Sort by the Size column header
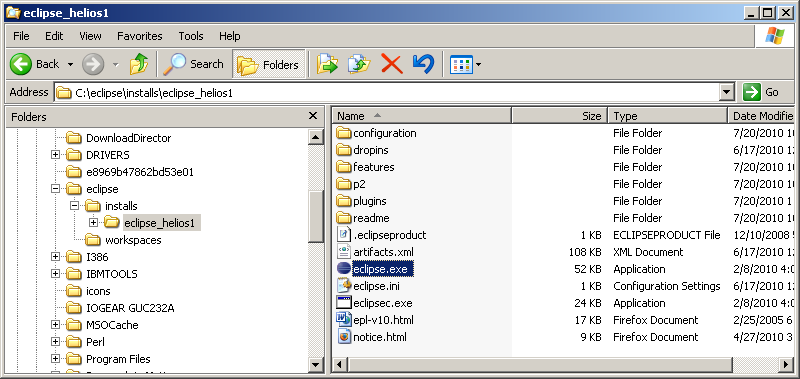 point(560,116)
